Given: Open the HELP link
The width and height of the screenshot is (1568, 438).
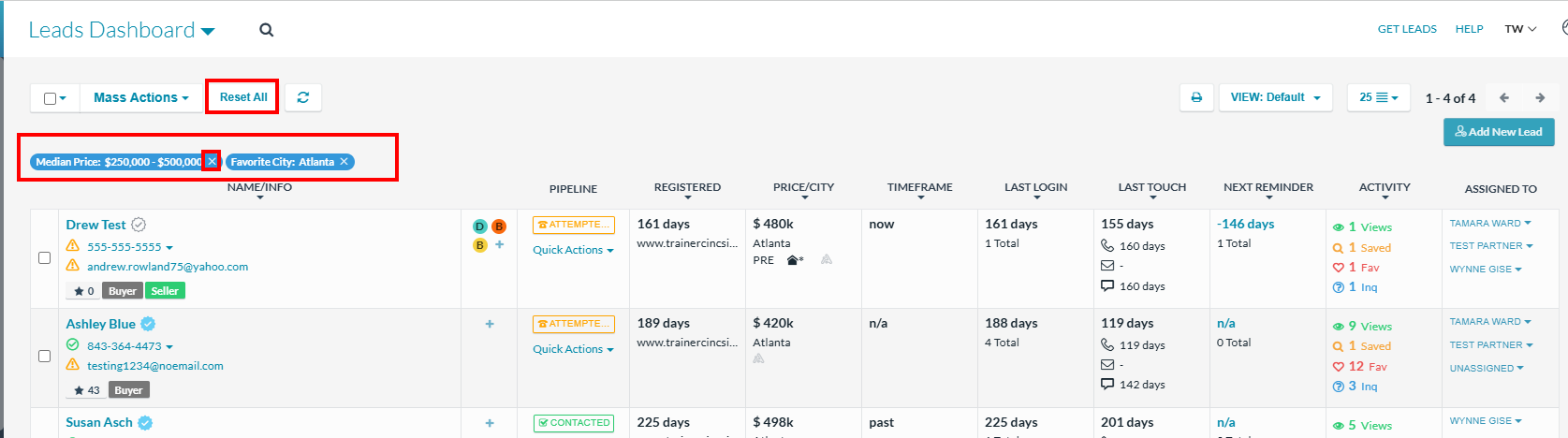Looking at the screenshot, I should (1469, 29).
